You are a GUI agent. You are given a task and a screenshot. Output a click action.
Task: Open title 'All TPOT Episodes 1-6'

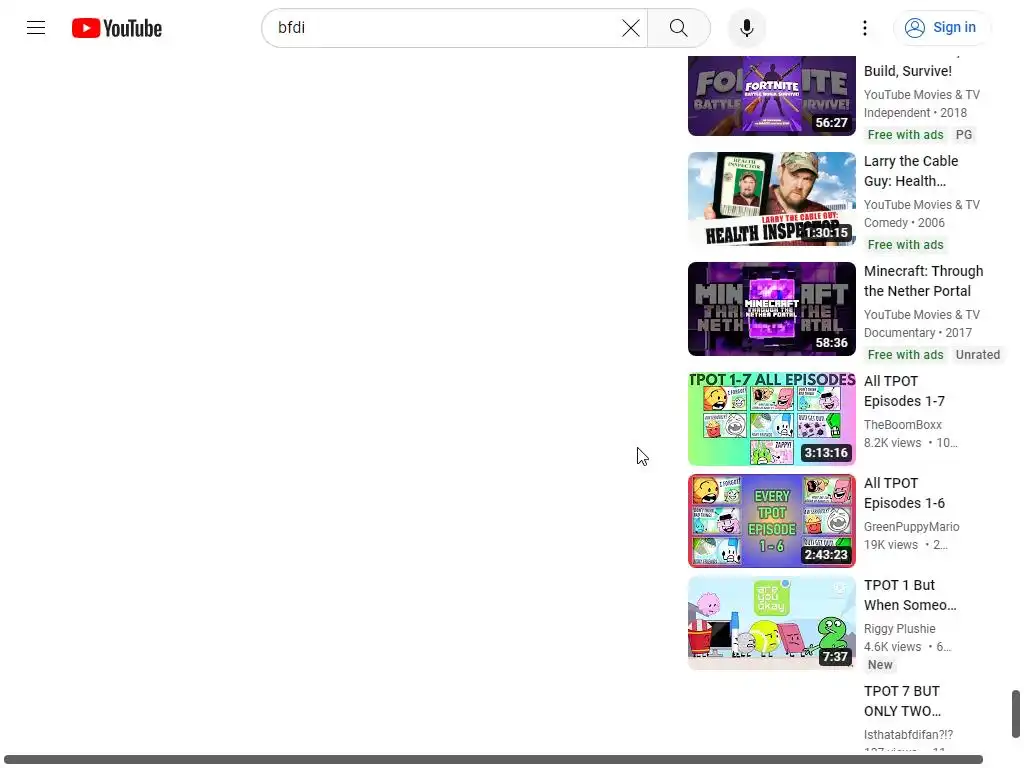pyautogui.click(x=904, y=493)
